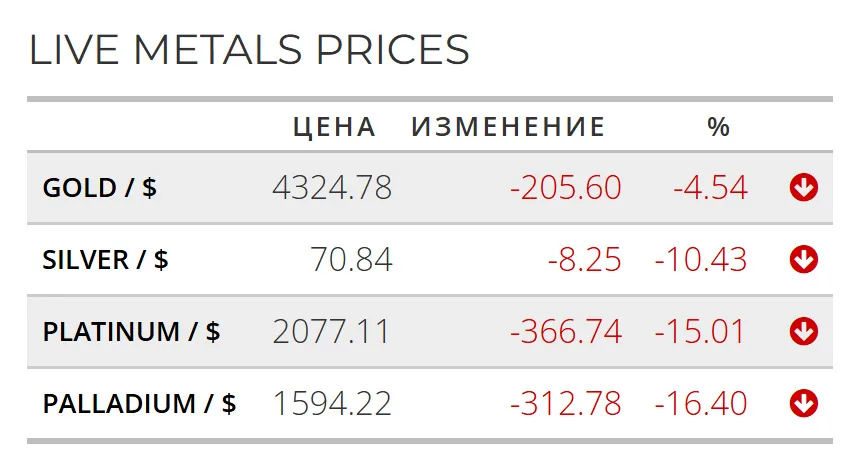The width and height of the screenshot is (862, 474).
Task: Click the red down arrow for Silver
Action: (x=803, y=260)
